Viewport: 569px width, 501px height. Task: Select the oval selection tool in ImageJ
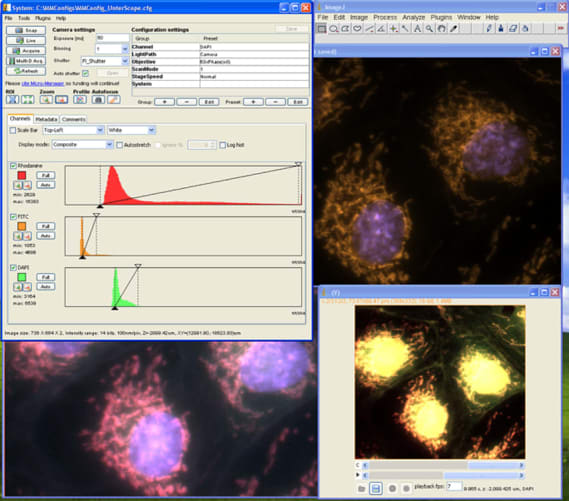coord(333,29)
